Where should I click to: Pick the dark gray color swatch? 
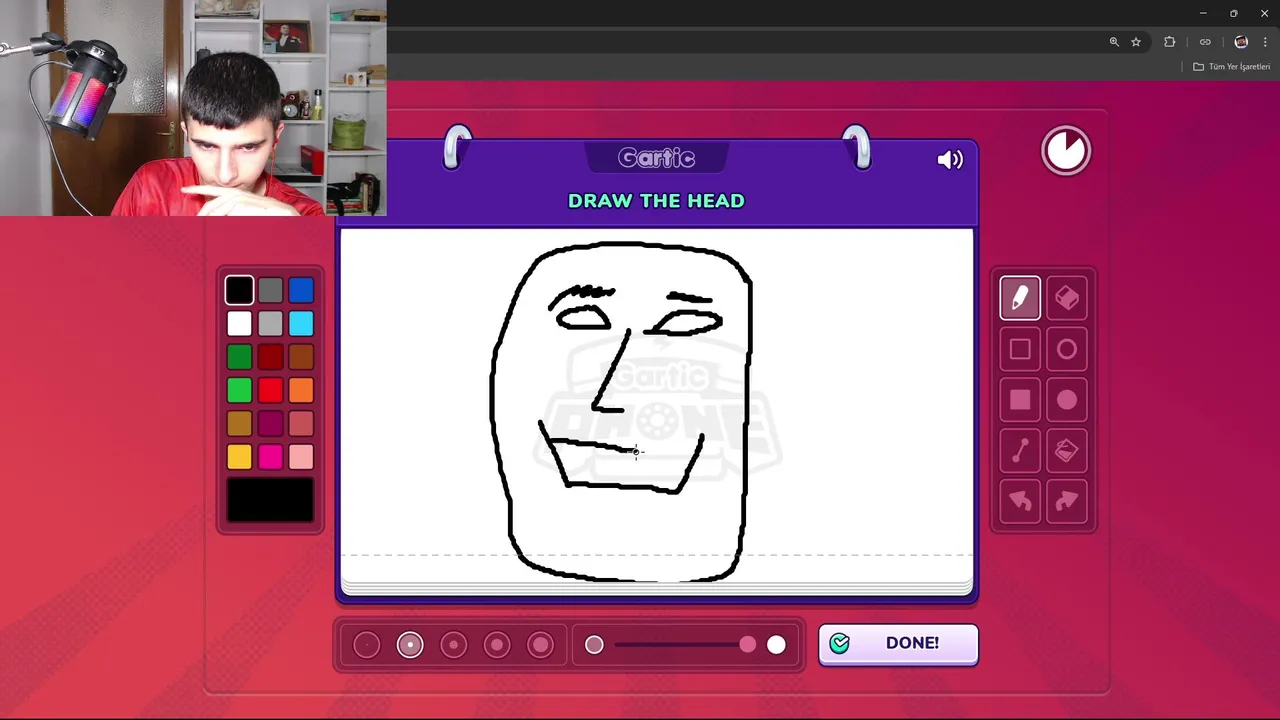click(x=270, y=290)
